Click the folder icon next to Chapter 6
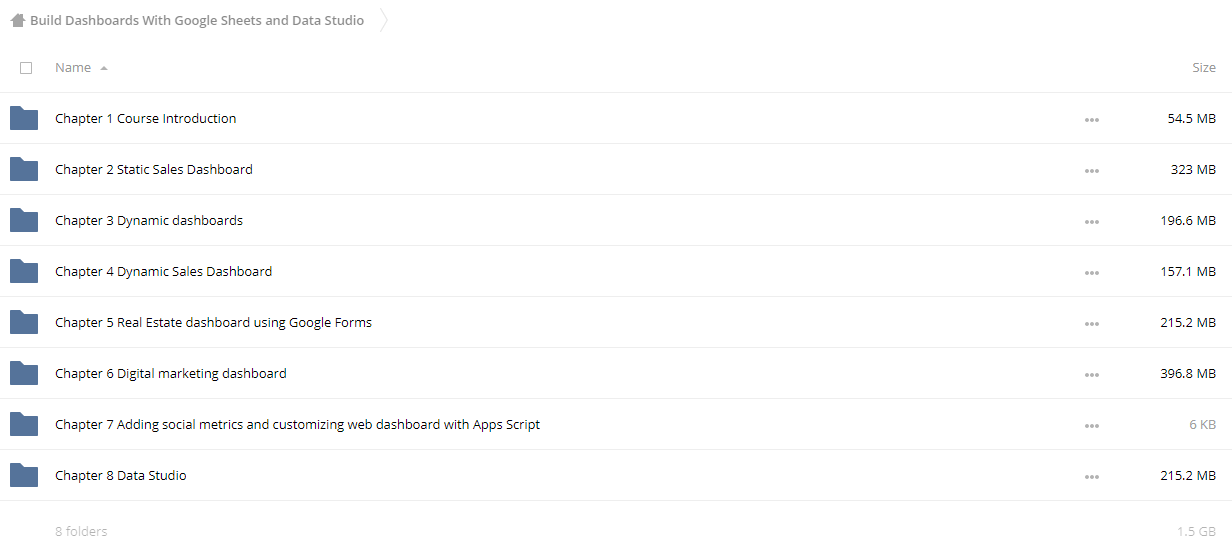Image resolution: width=1232 pixels, height=559 pixels. 24,373
